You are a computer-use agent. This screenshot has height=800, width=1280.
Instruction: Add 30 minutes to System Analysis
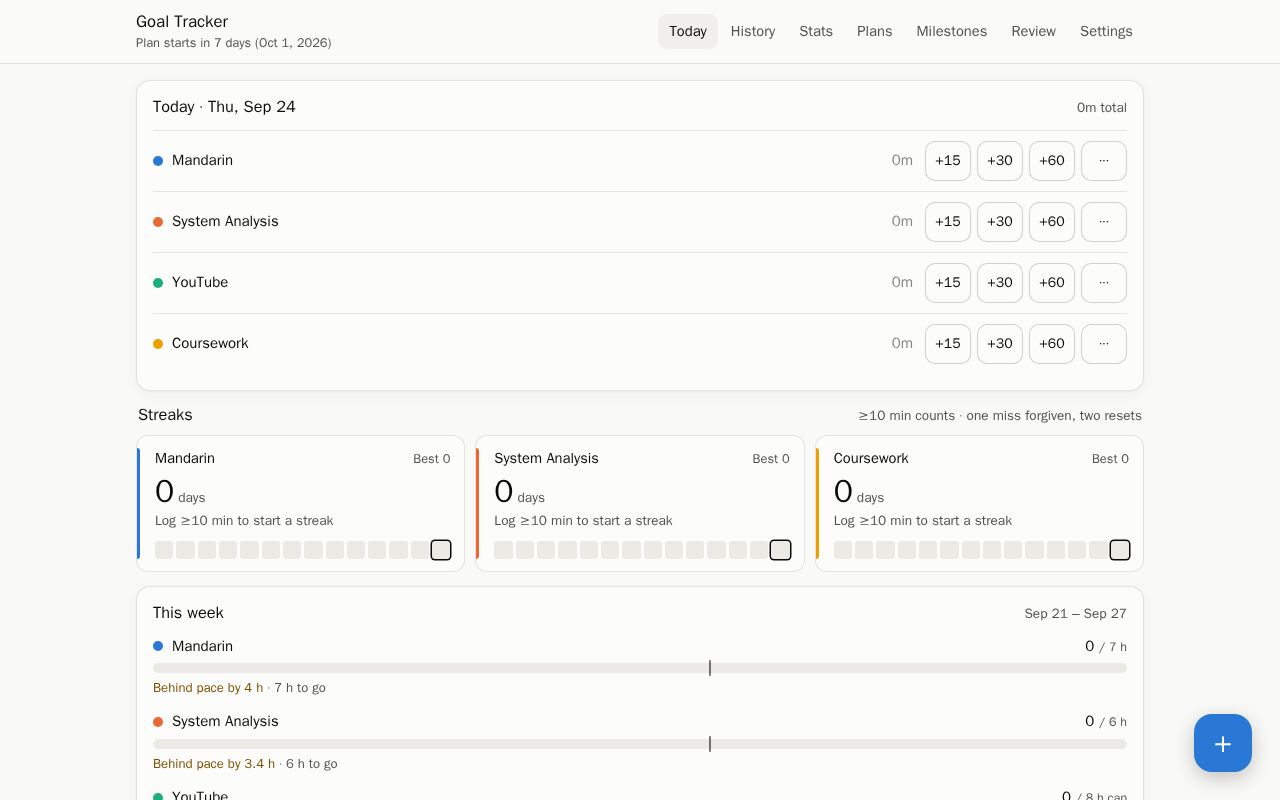click(1000, 222)
